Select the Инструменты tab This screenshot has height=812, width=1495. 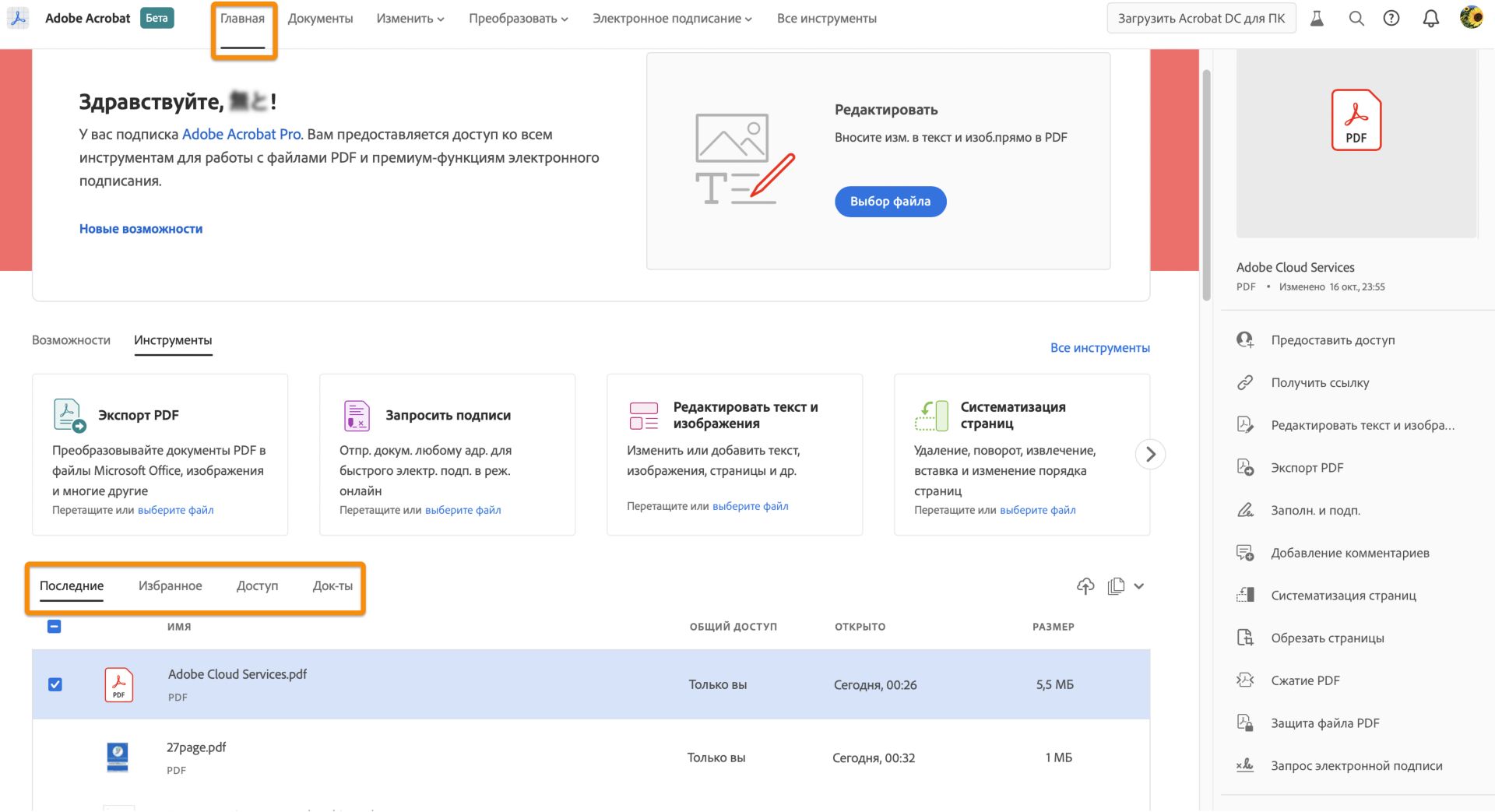(173, 340)
